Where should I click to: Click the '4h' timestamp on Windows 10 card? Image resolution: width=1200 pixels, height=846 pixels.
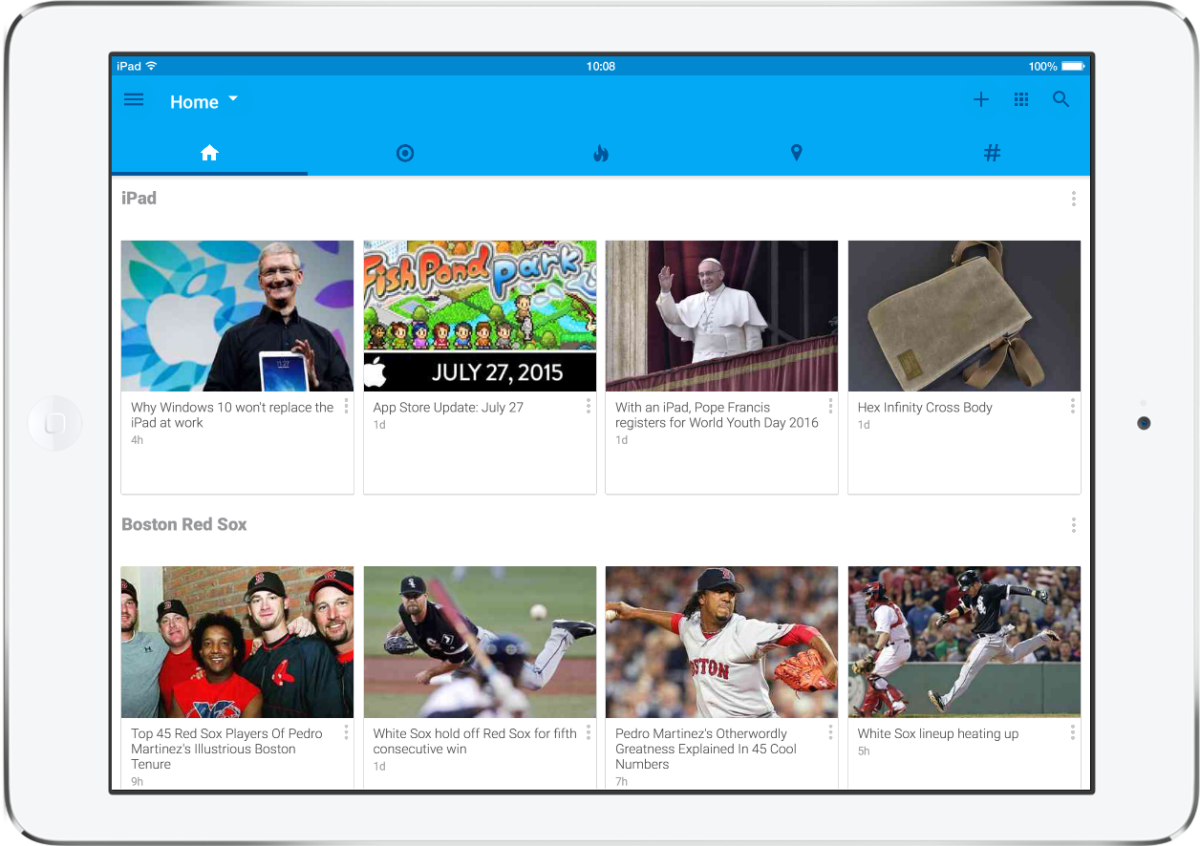(x=137, y=440)
